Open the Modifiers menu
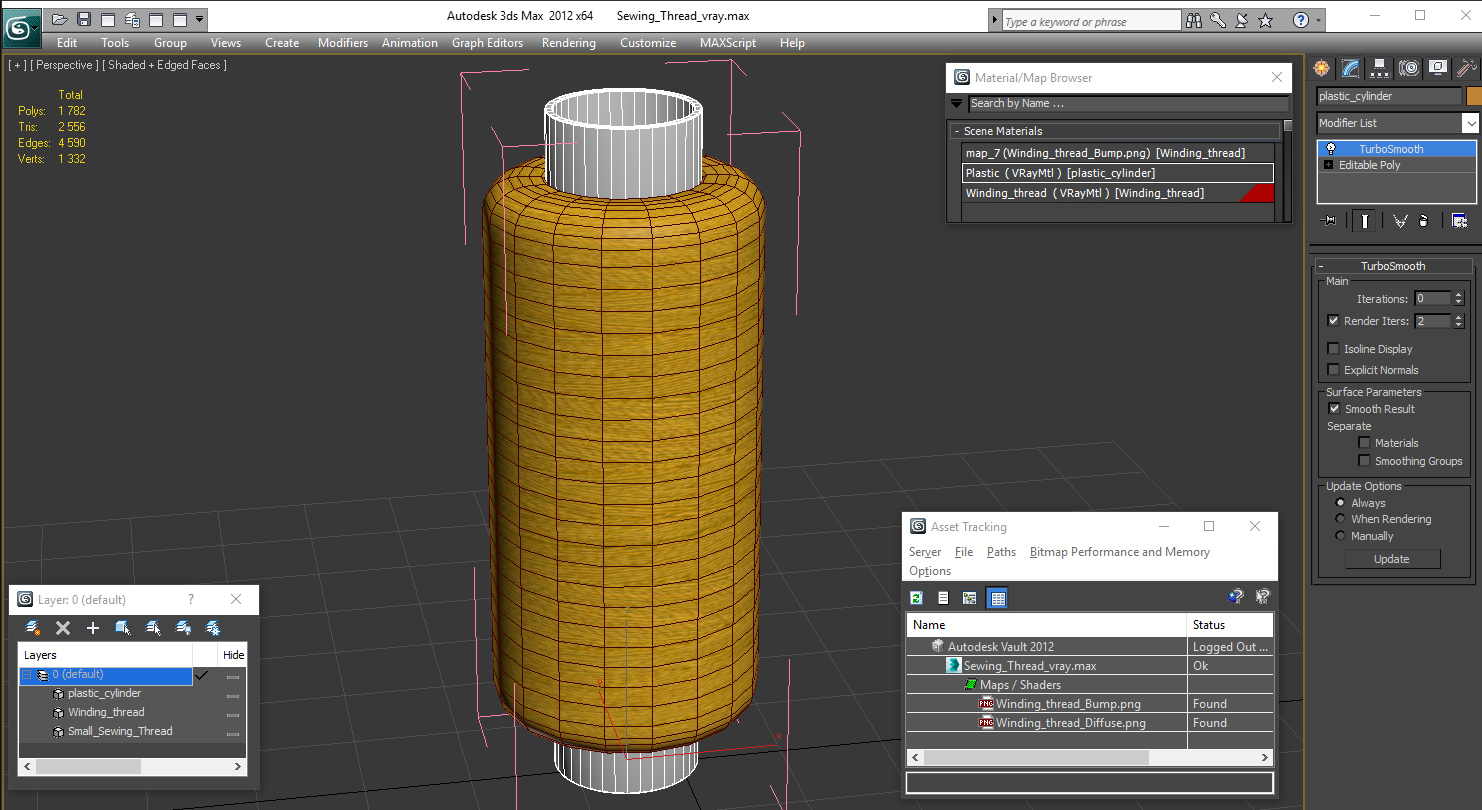Viewport: 1482px width, 810px height. 343,43
